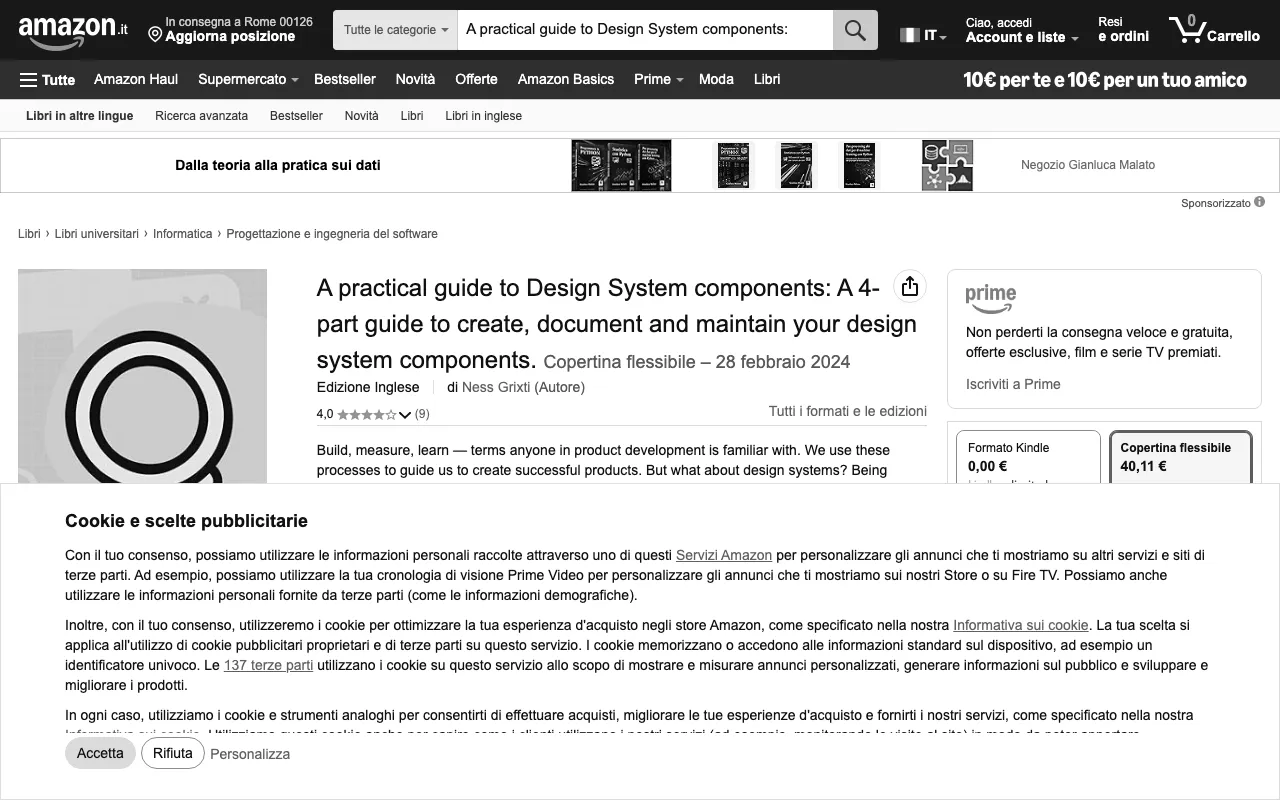Image resolution: width=1280 pixels, height=800 pixels.
Task: Open the Tutte hamburger menu
Action: pyautogui.click(x=47, y=79)
